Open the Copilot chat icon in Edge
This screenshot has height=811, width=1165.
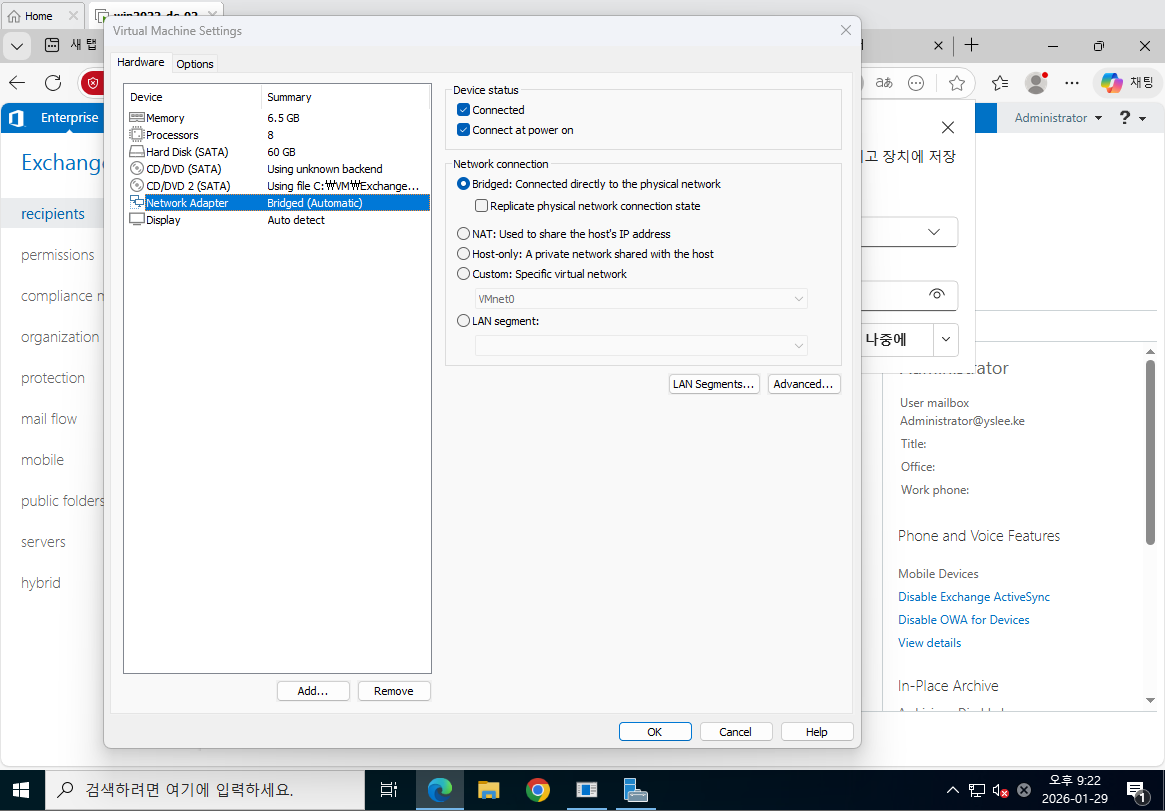[1128, 82]
